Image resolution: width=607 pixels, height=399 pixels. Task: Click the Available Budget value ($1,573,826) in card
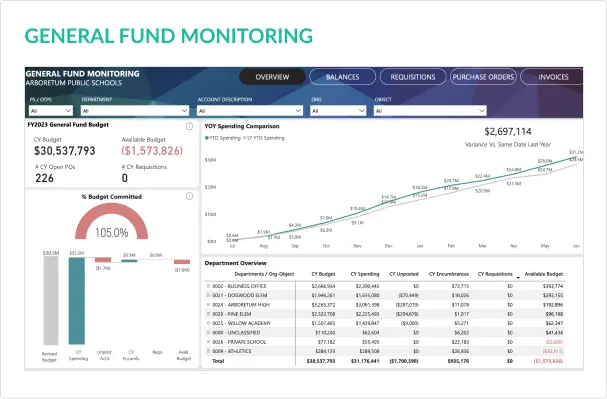pos(152,151)
